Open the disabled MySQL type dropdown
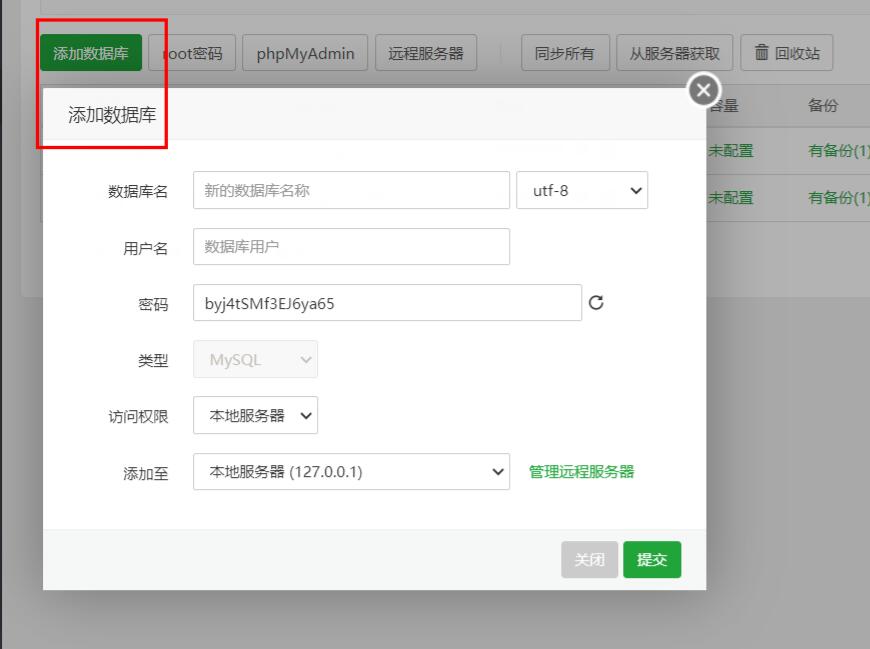The height and width of the screenshot is (649, 870). click(255, 359)
